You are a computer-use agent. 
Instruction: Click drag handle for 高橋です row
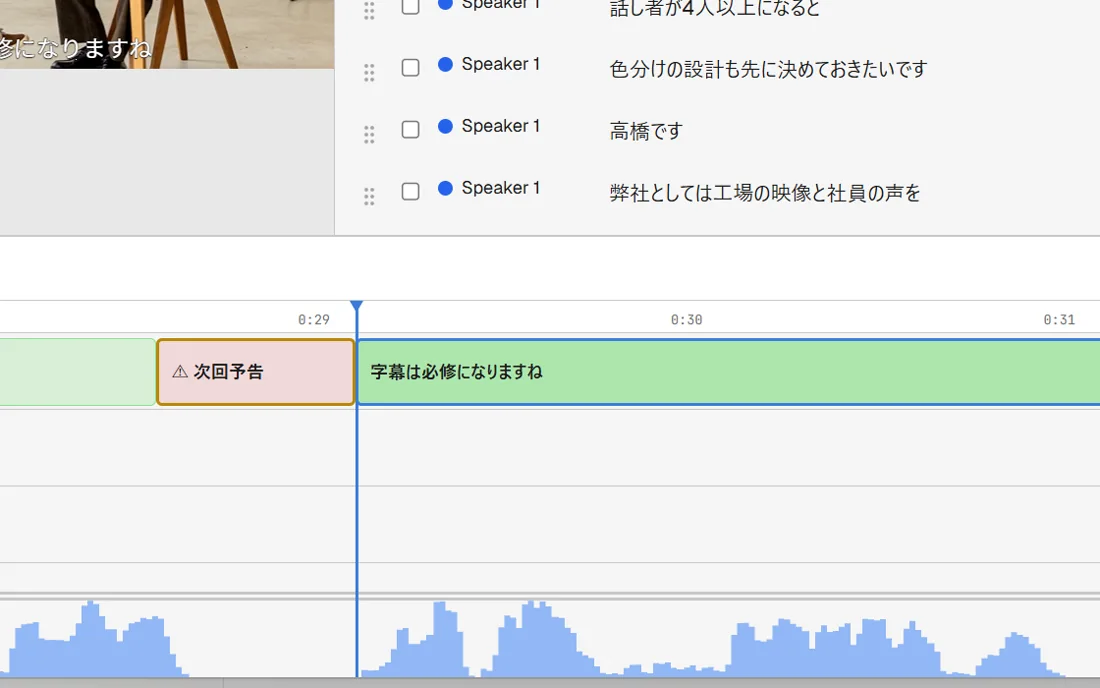tap(369, 134)
